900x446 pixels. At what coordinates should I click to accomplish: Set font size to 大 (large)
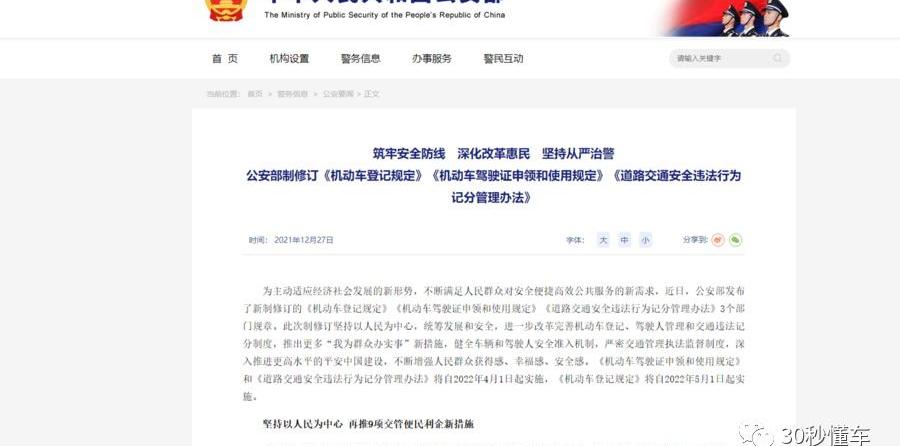click(x=603, y=240)
